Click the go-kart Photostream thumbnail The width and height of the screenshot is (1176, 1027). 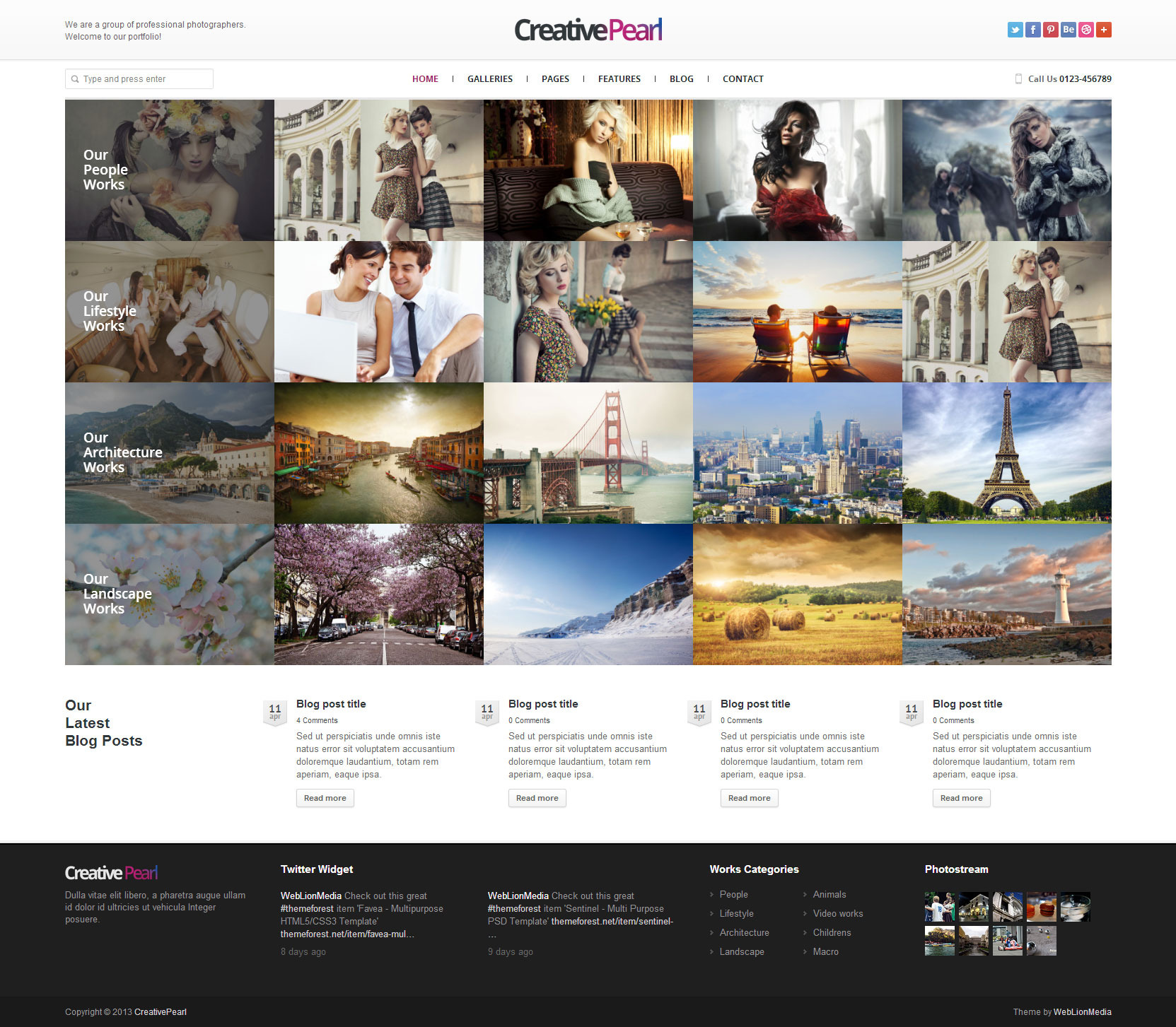click(x=1007, y=941)
